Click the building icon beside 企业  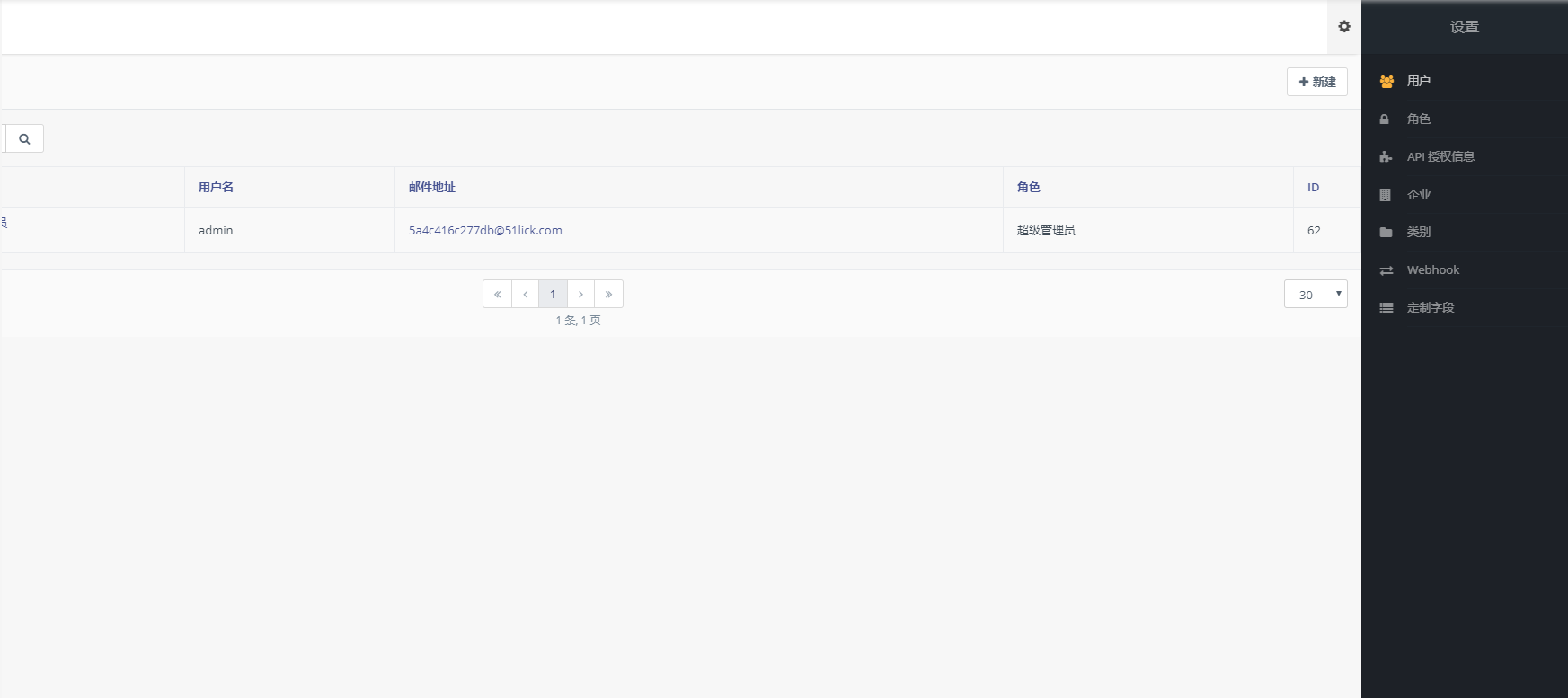tap(1386, 195)
